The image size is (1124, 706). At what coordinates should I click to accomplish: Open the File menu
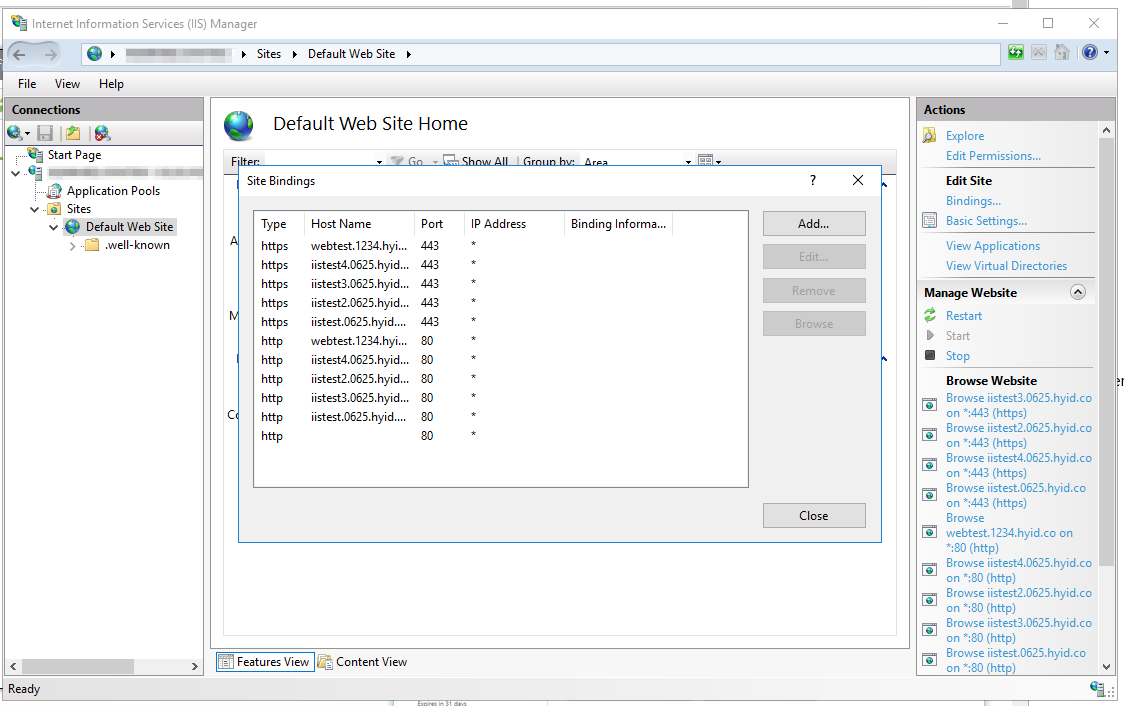tap(27, 84)
